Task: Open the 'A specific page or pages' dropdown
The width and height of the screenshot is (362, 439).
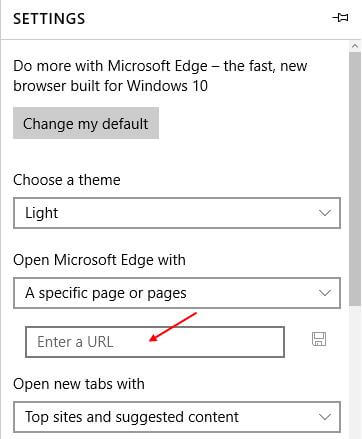Action: point(177,293)
